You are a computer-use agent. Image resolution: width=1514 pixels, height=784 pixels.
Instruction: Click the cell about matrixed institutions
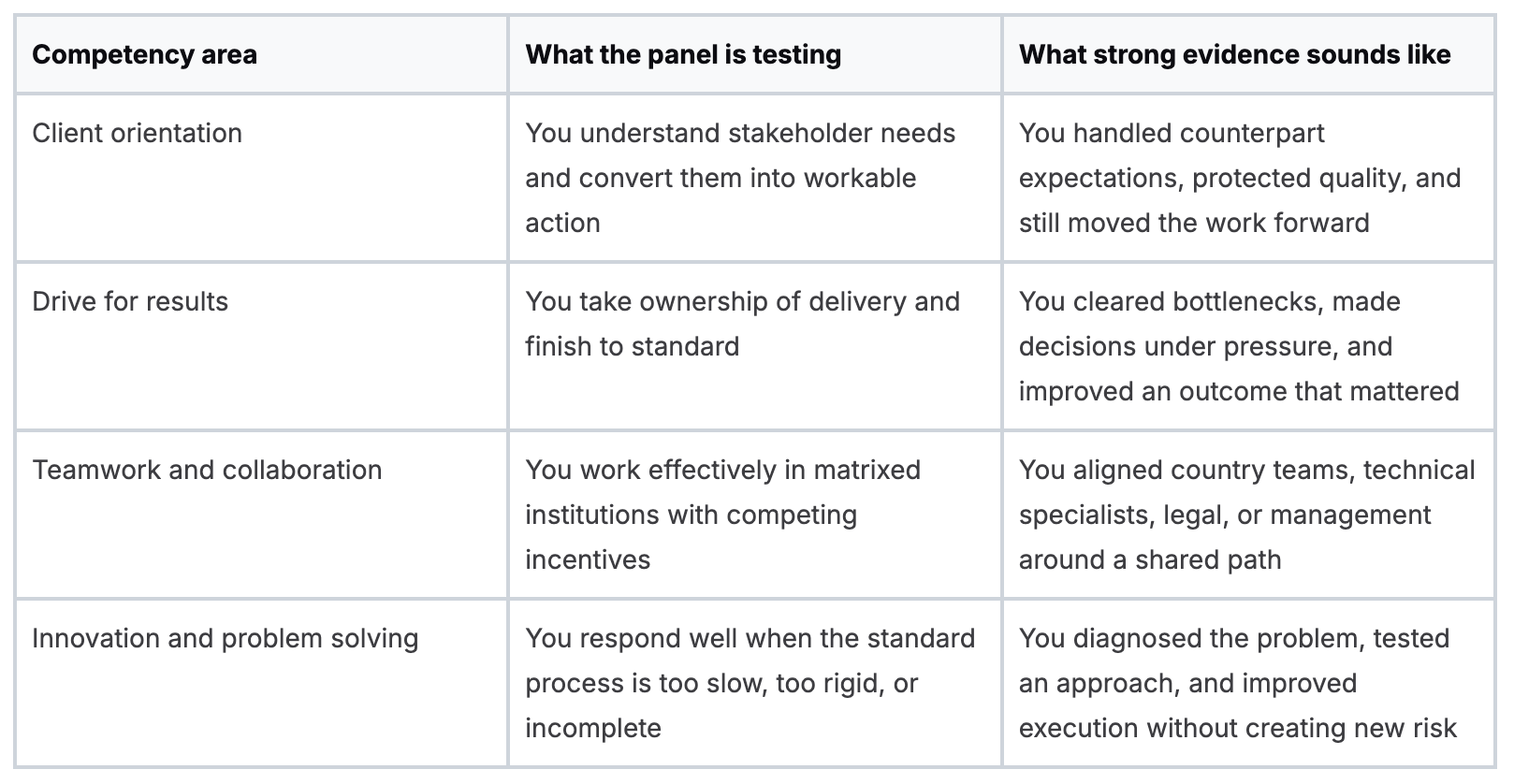[x=722, y=514]
